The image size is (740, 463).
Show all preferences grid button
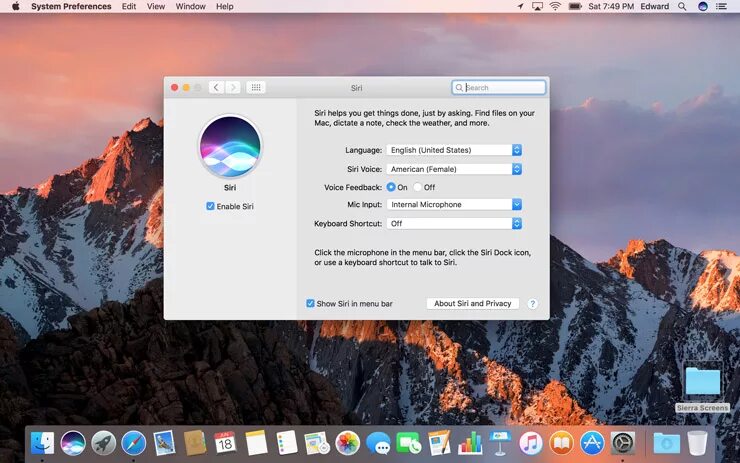tap(256, 88)
